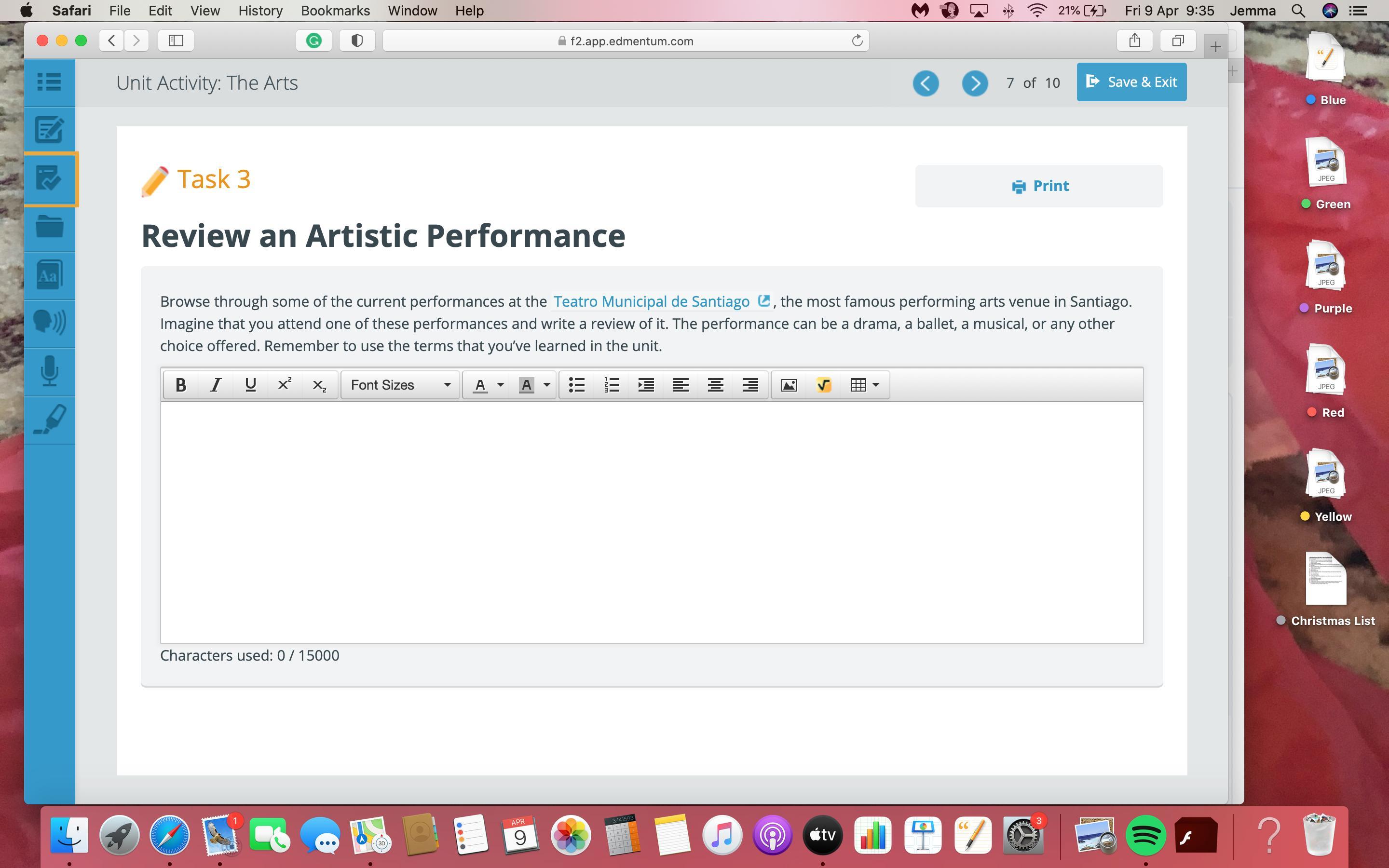This screenshot has height=868, width=1389.
Task: Insert a bulleted list
Action: pos(576,385)
